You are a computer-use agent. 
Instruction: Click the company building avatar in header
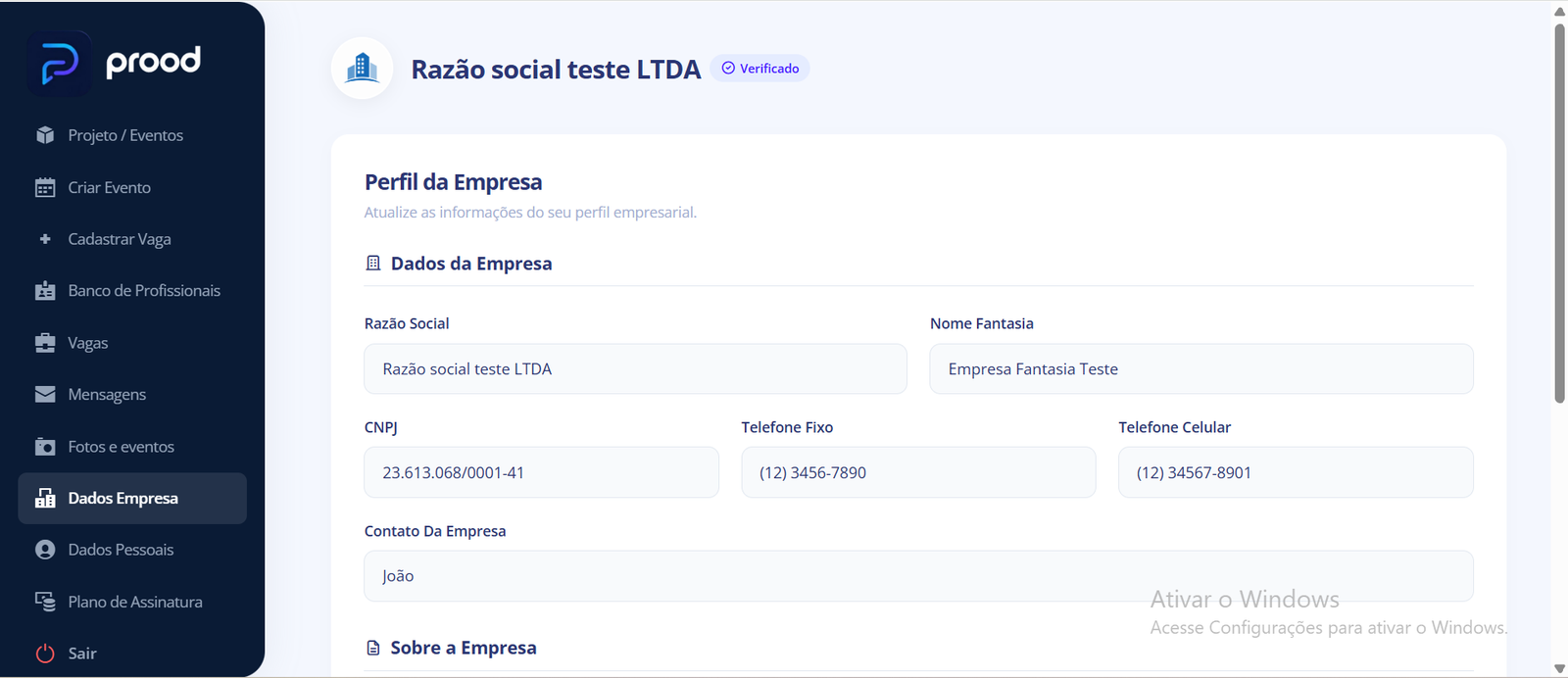coord(363,69)
